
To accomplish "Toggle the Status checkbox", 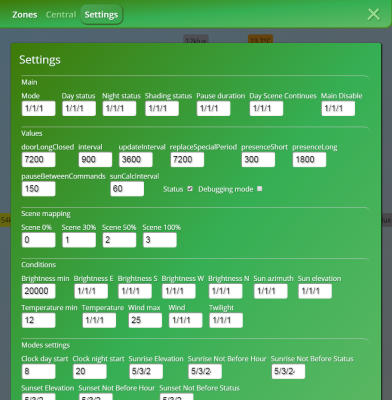I will pyautogui.click(x=190, y=189).
